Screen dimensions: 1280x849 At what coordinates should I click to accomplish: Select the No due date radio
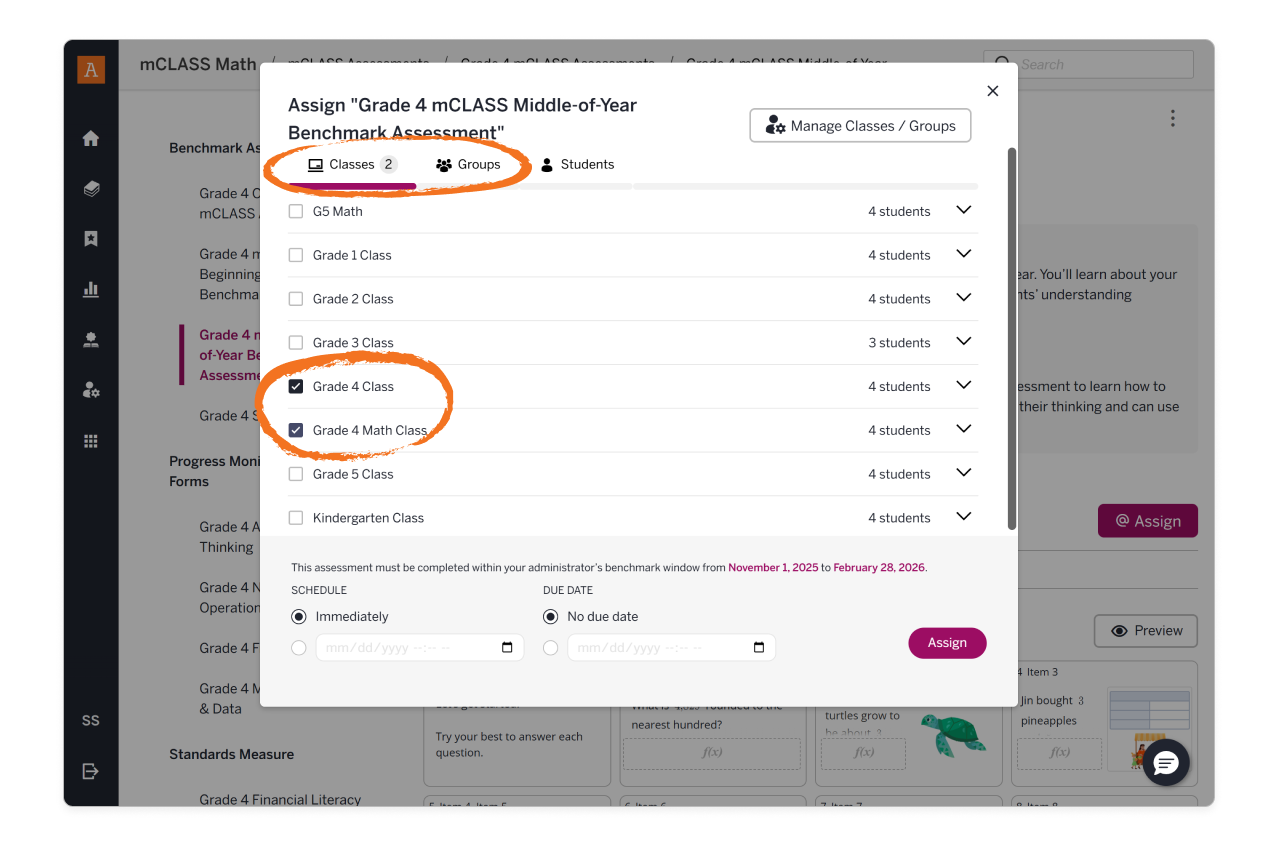(x=550, y=617)
